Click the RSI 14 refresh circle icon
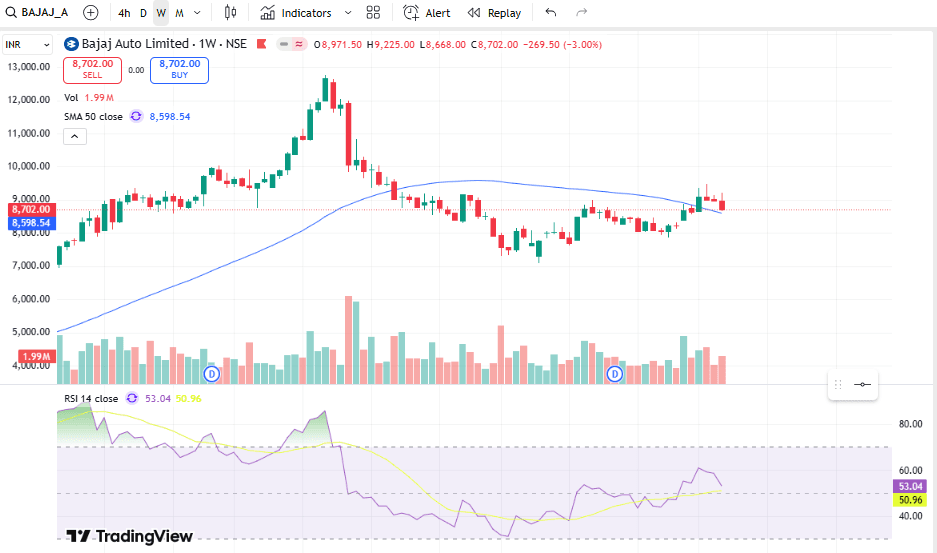 (x=132, y=398)
